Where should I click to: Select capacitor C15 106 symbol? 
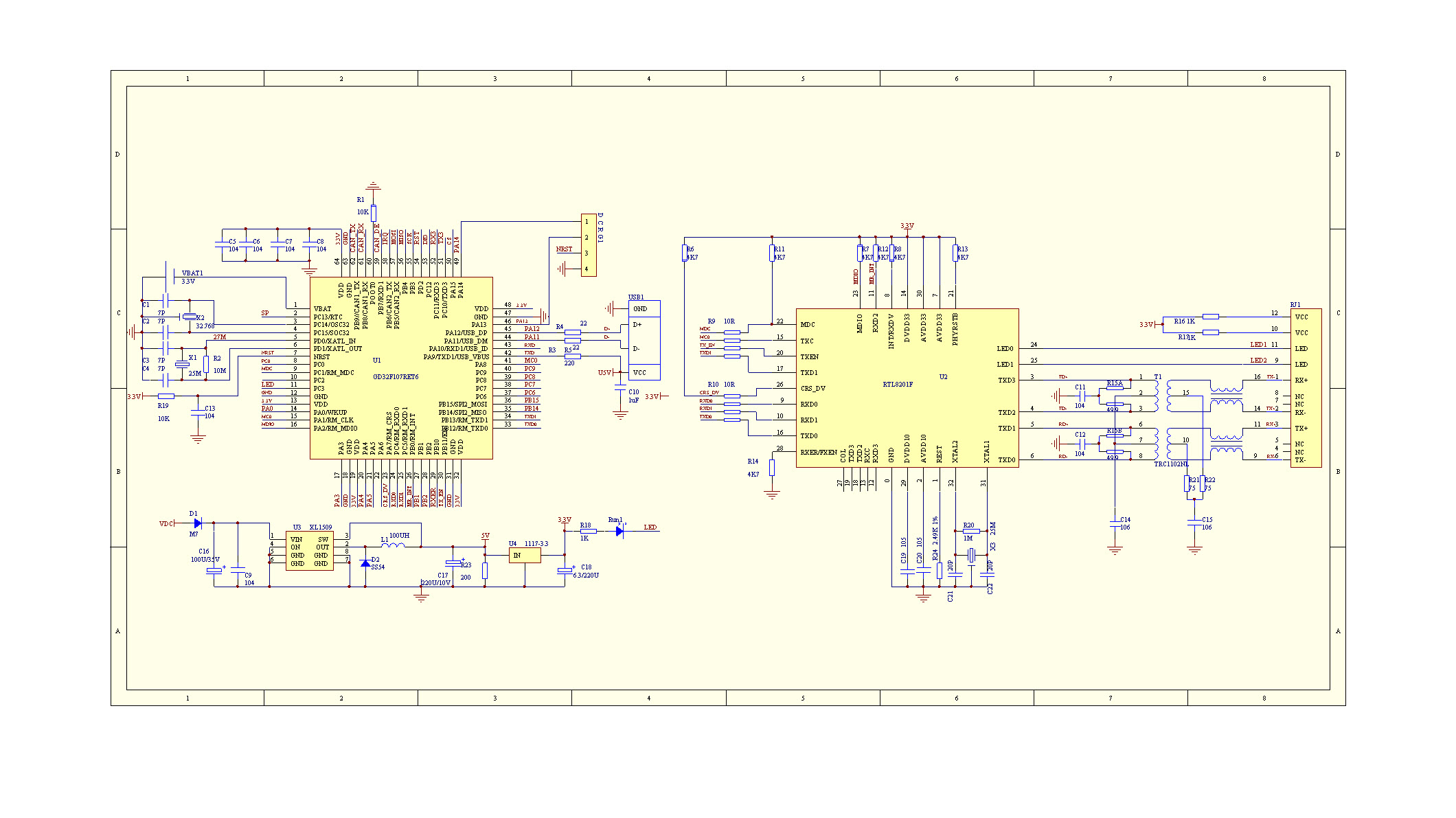click(1195, 523)
